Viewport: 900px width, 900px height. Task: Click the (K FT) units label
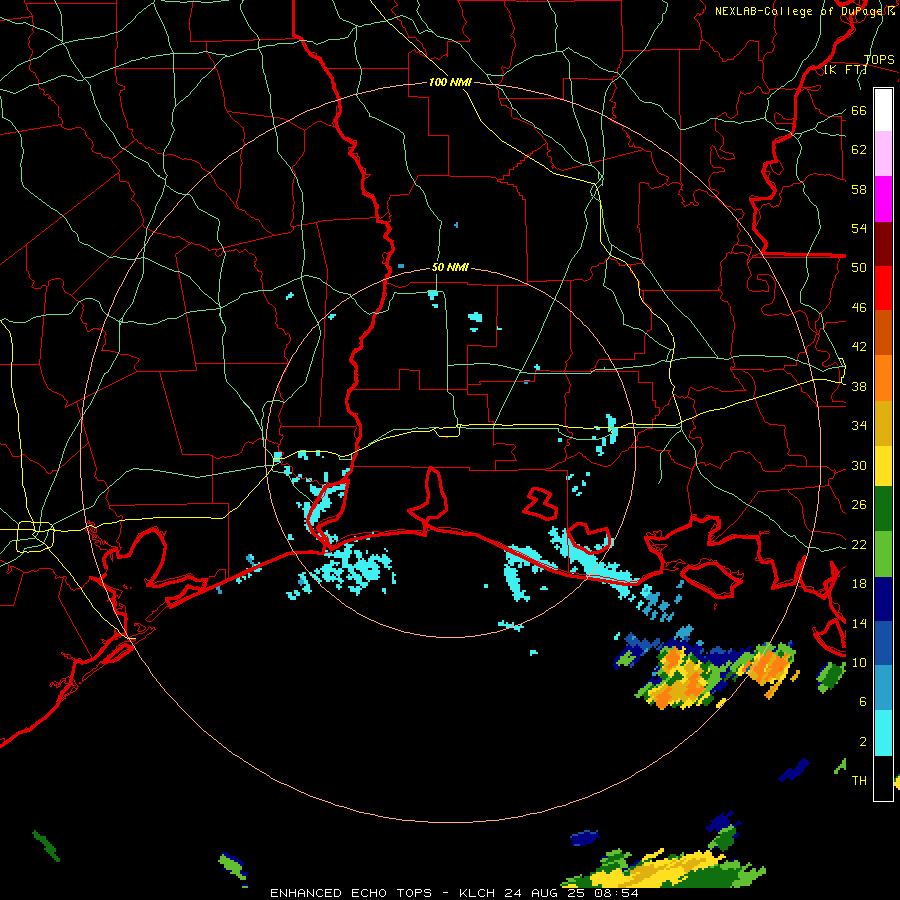846,70
